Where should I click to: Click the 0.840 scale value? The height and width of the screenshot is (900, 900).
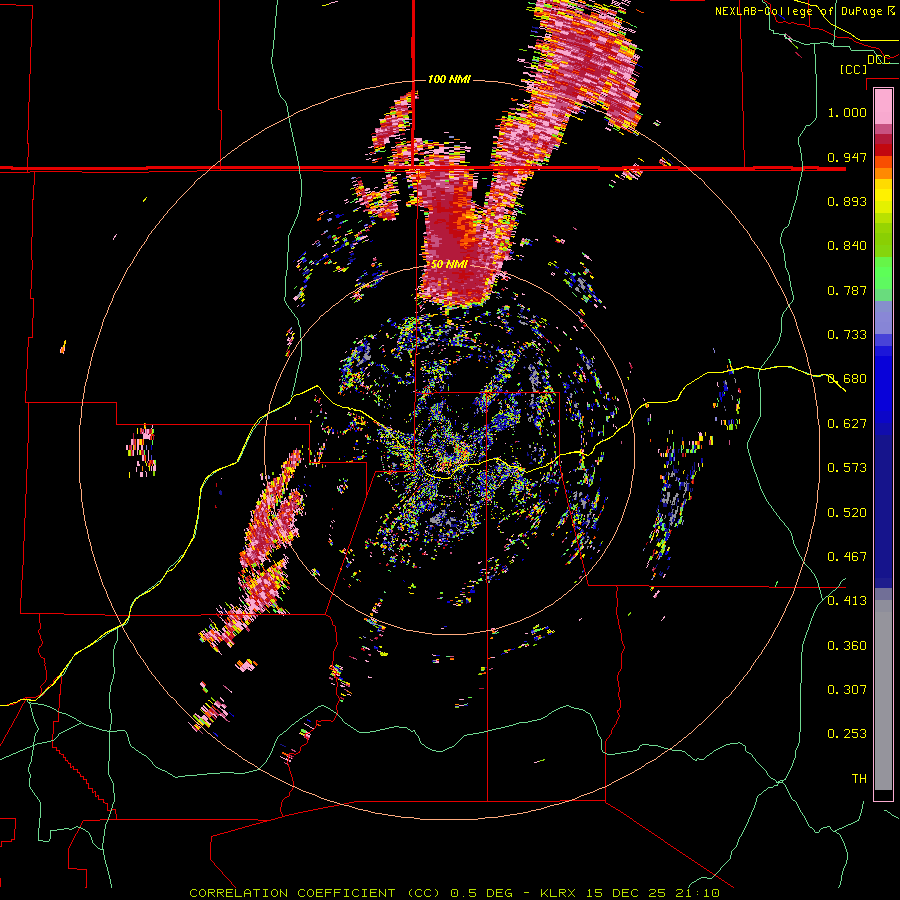click(847, 245)
